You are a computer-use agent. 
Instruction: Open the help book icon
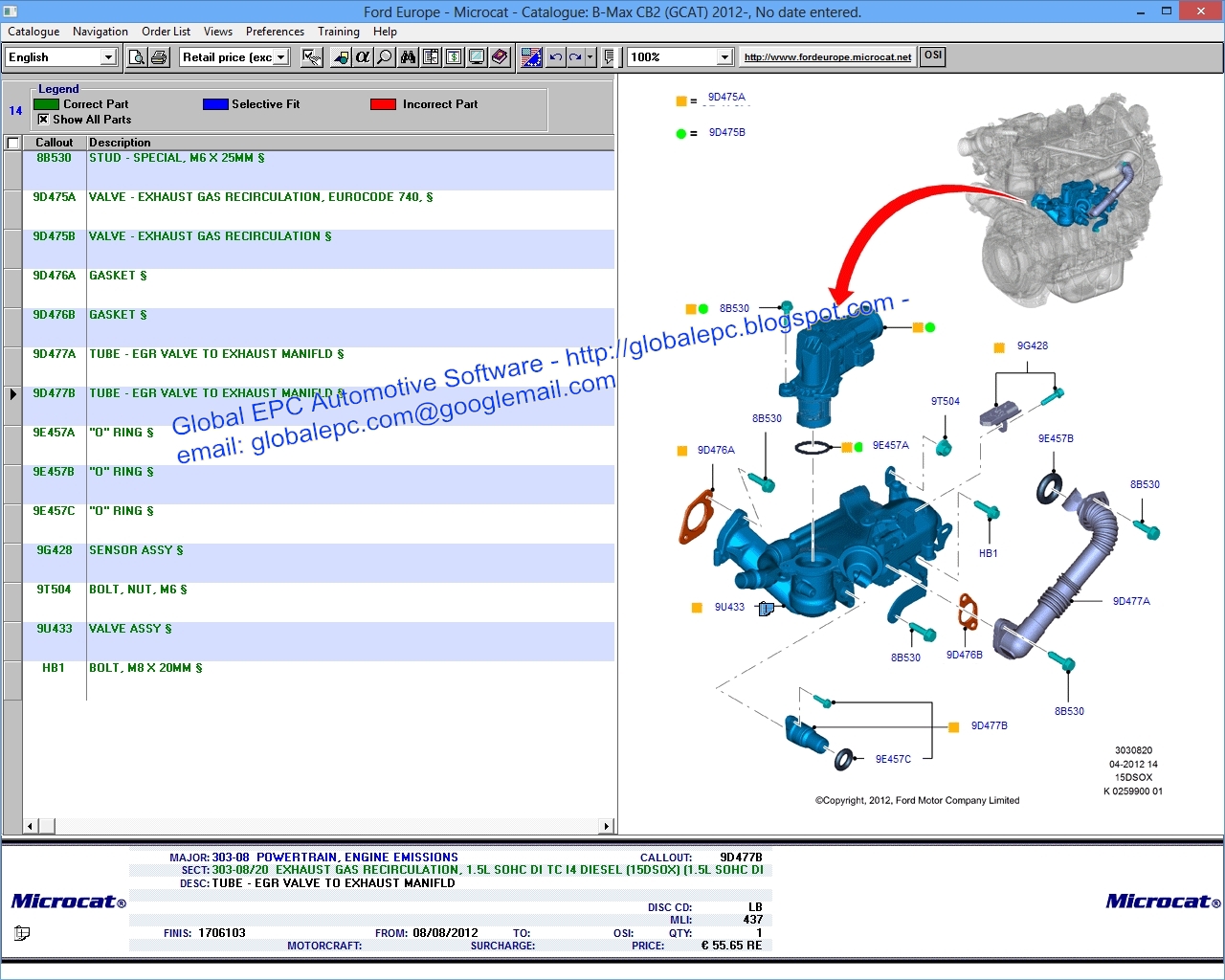499,56
